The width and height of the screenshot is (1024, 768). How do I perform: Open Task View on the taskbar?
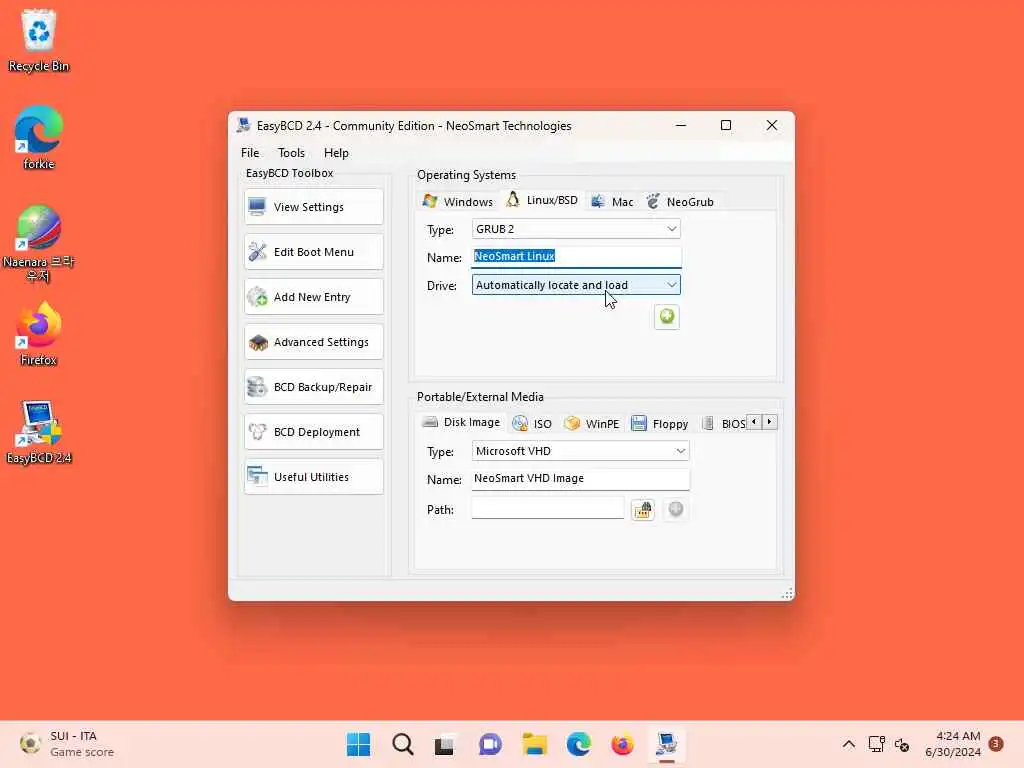point(445,744)
